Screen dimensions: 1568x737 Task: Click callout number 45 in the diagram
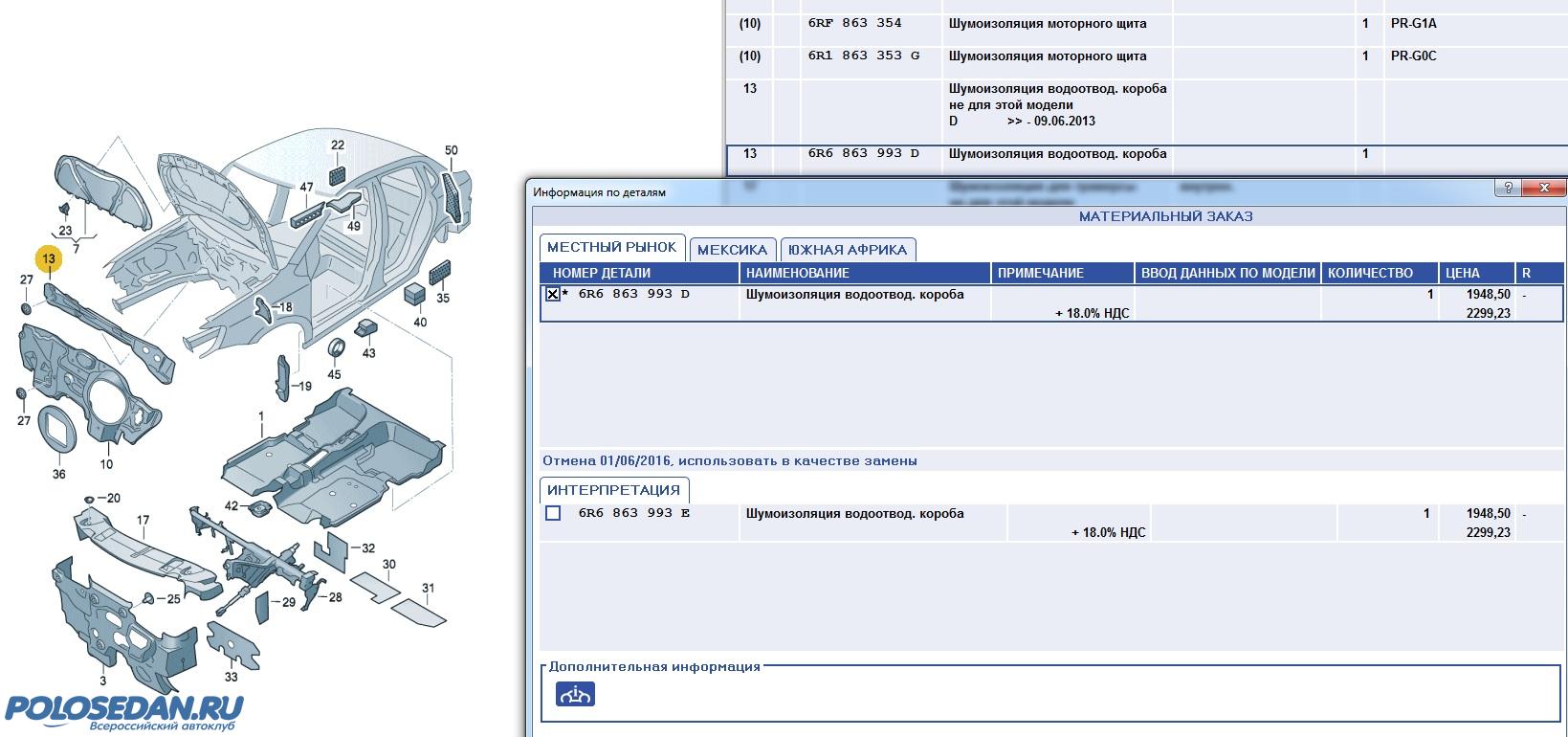click(x=334, y=374)
